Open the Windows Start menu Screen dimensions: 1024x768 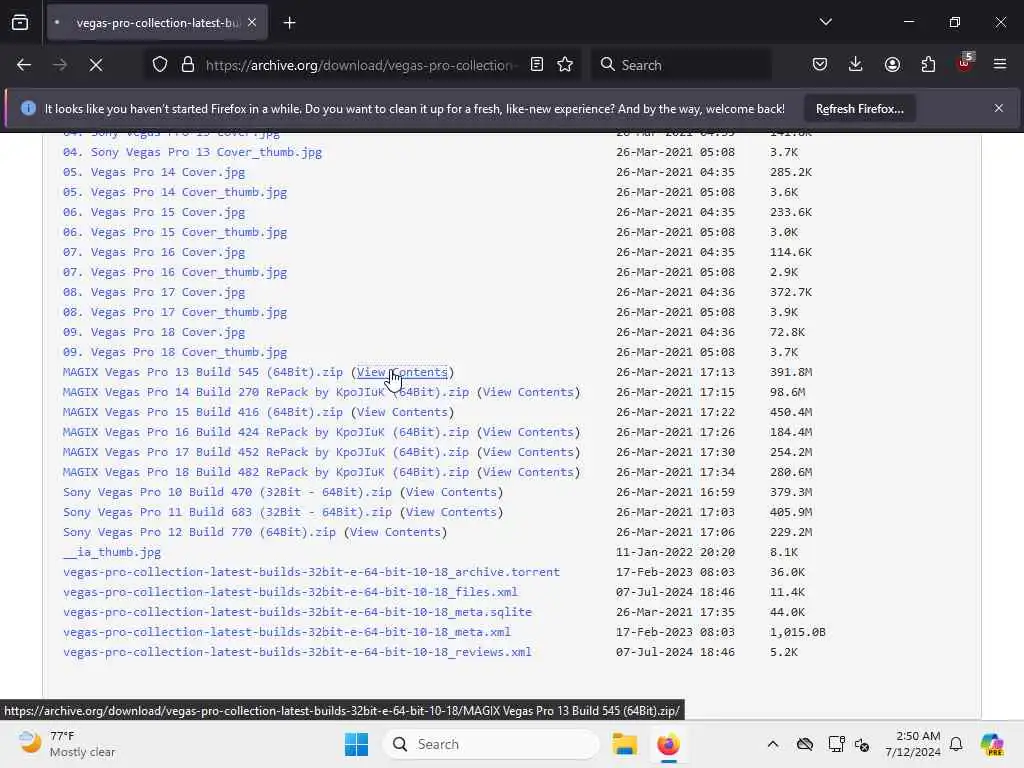click(x=356, y=744)
